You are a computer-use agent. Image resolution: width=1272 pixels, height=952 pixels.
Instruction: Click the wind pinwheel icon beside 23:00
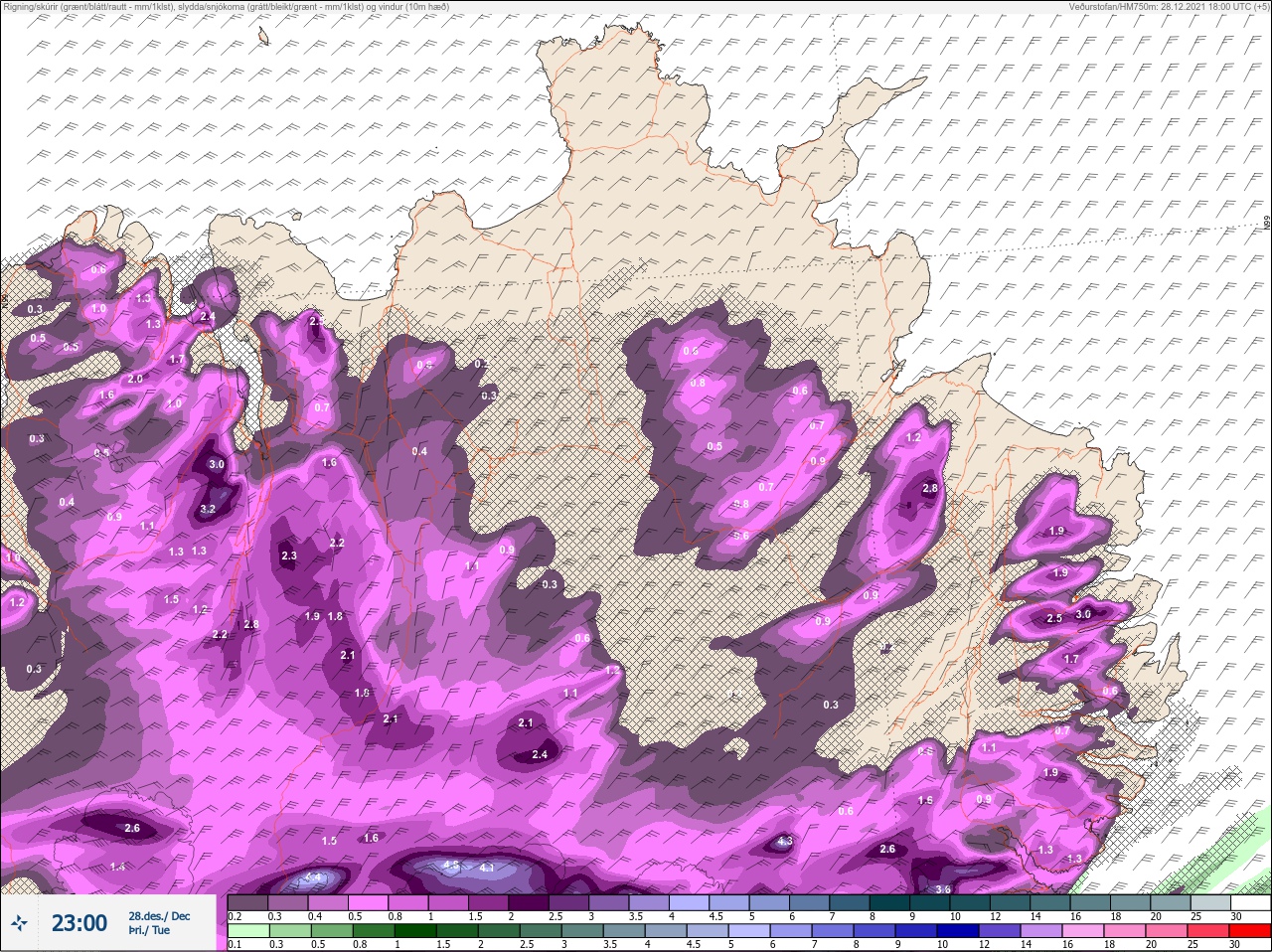(20, 924)
